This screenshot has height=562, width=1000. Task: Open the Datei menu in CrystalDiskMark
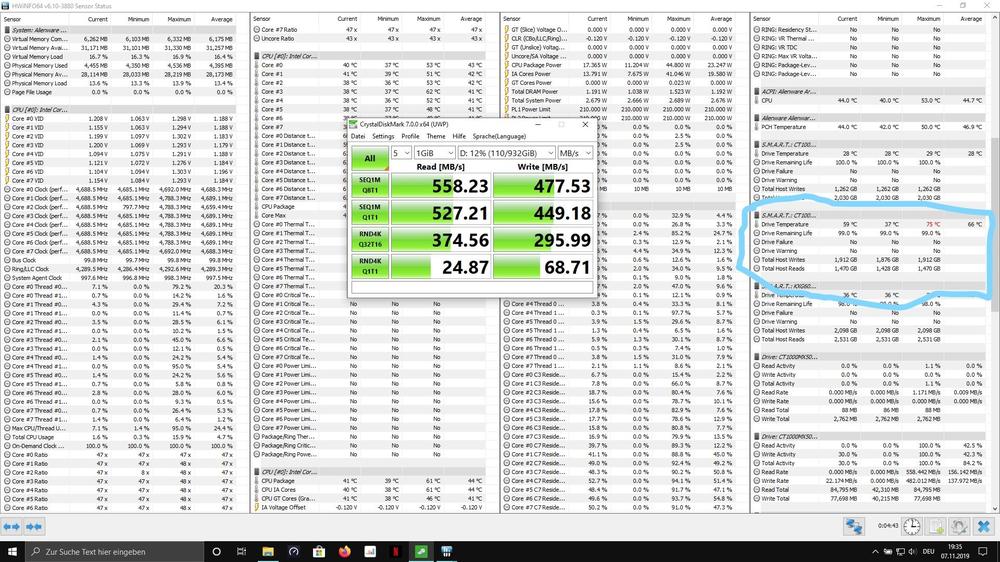(x=357, y=136)
